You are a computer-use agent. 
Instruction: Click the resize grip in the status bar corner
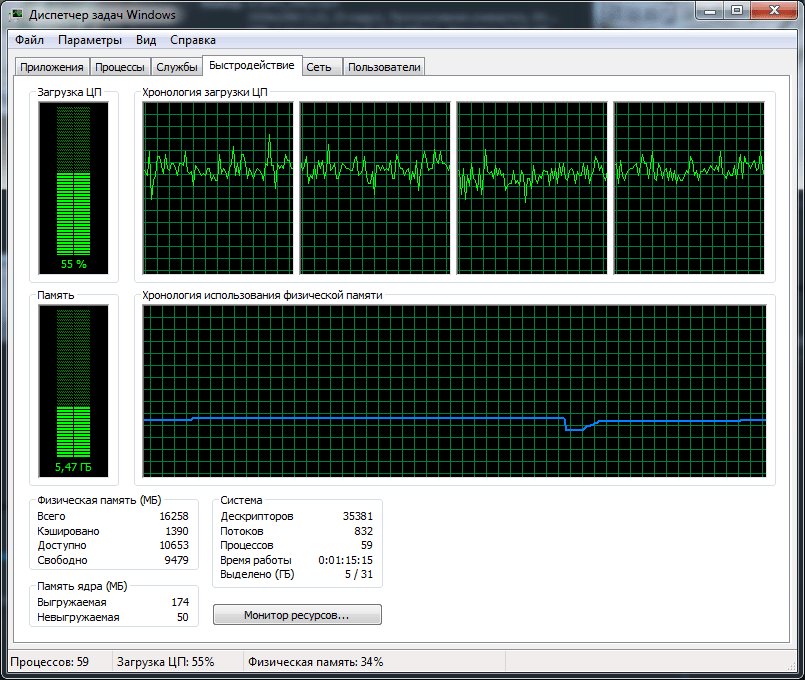click(791, 666)
